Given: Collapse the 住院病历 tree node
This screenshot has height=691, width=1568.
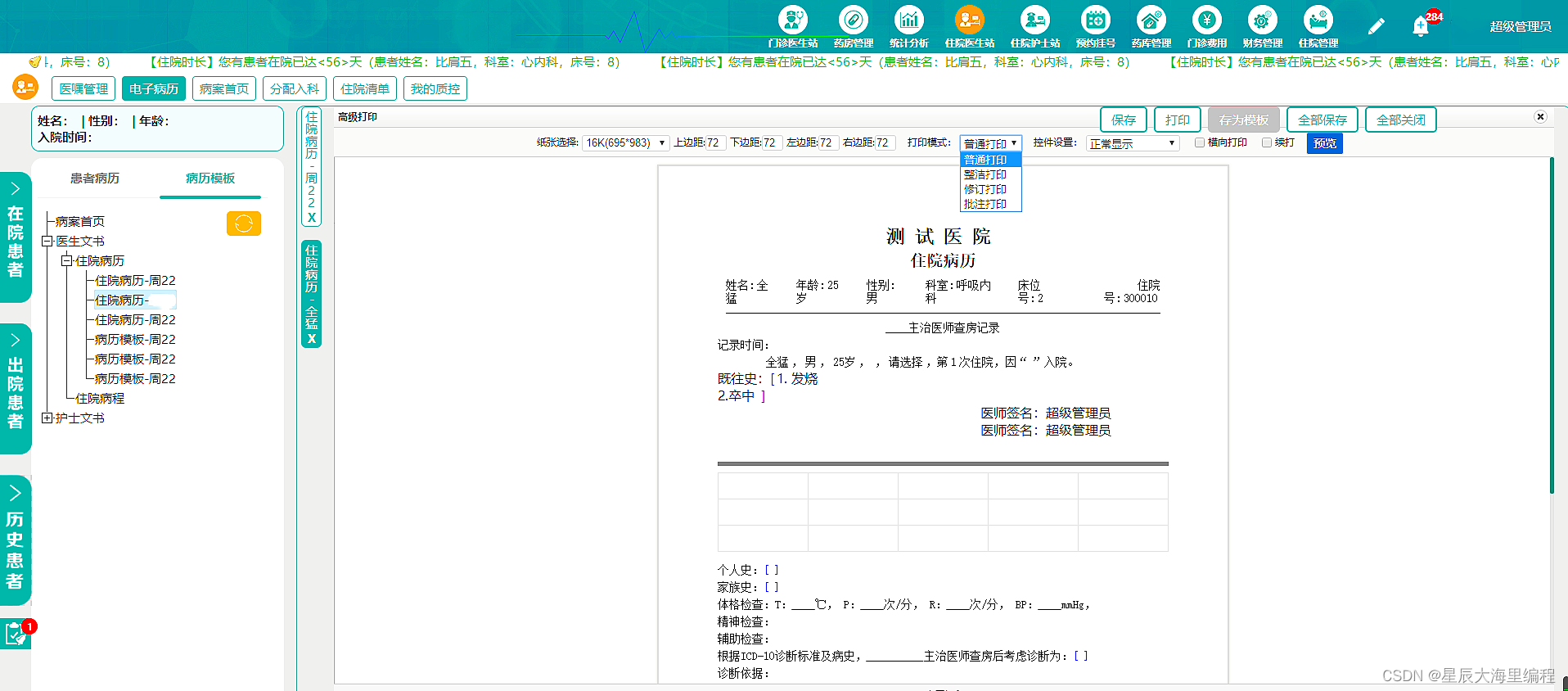Looking at the screenshot, I should (66, 261).
